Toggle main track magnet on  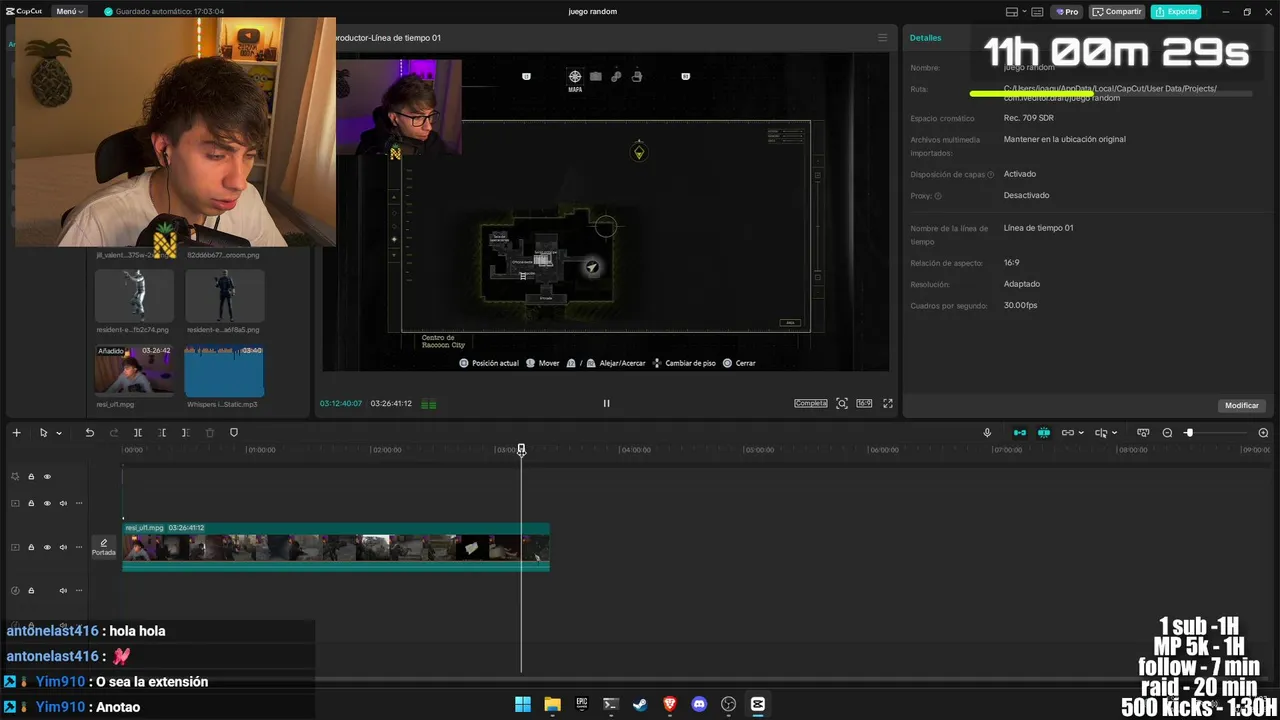tap(1020, 433)
